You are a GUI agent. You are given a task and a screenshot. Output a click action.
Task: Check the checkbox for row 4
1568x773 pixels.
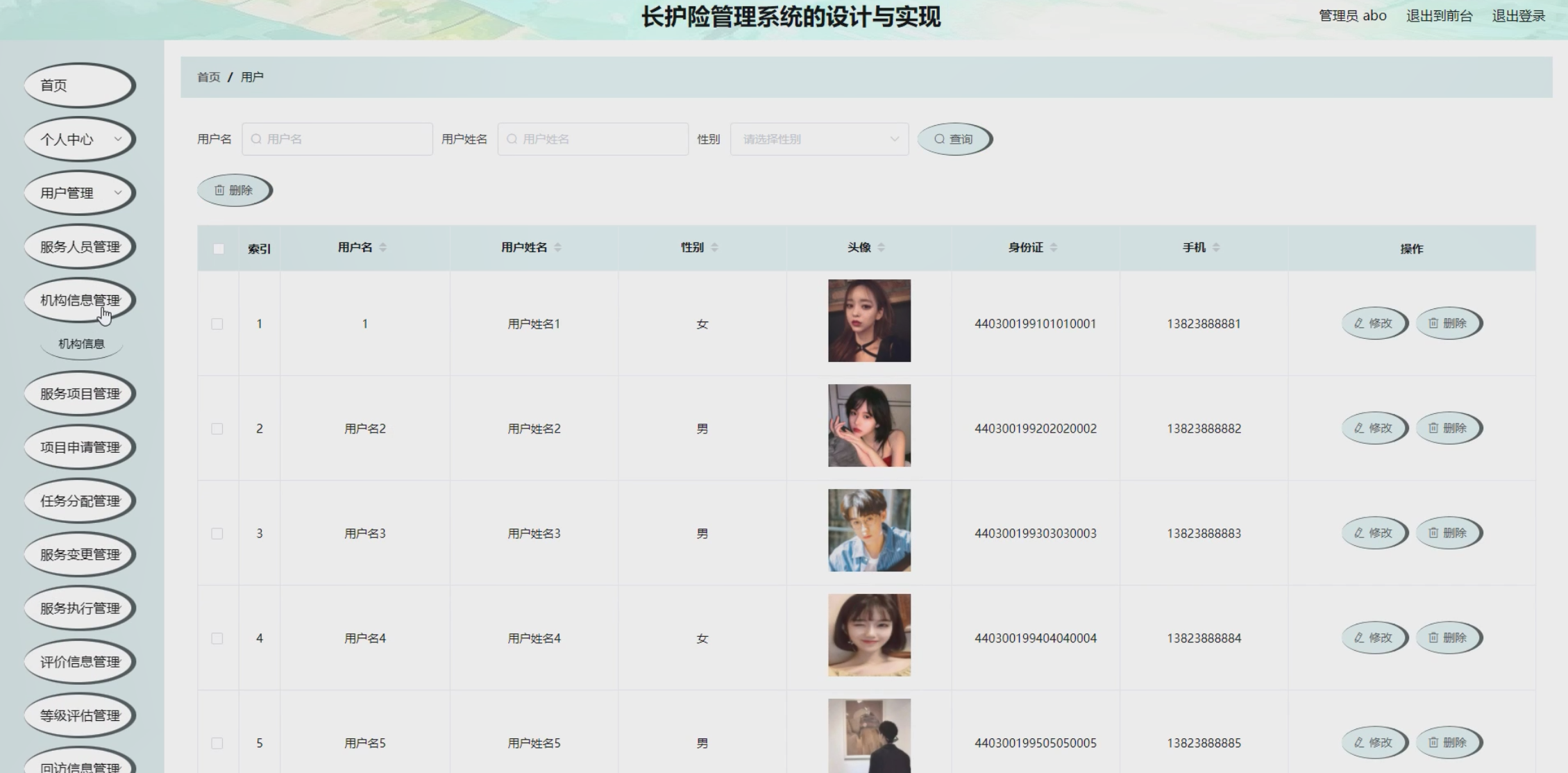coord(217,639)
